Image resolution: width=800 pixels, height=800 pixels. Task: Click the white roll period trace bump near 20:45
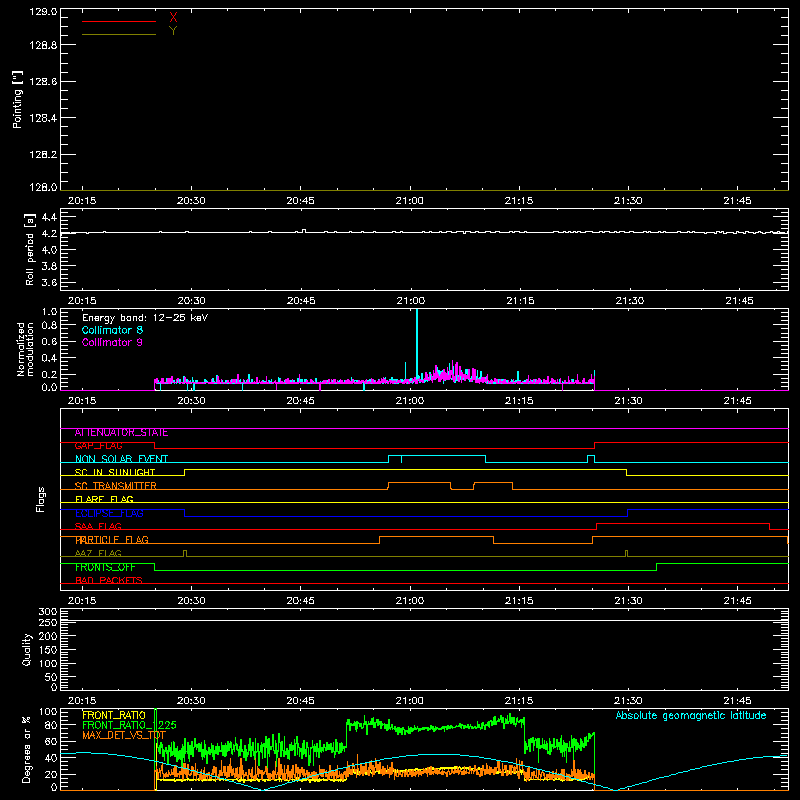coord(304,231)
